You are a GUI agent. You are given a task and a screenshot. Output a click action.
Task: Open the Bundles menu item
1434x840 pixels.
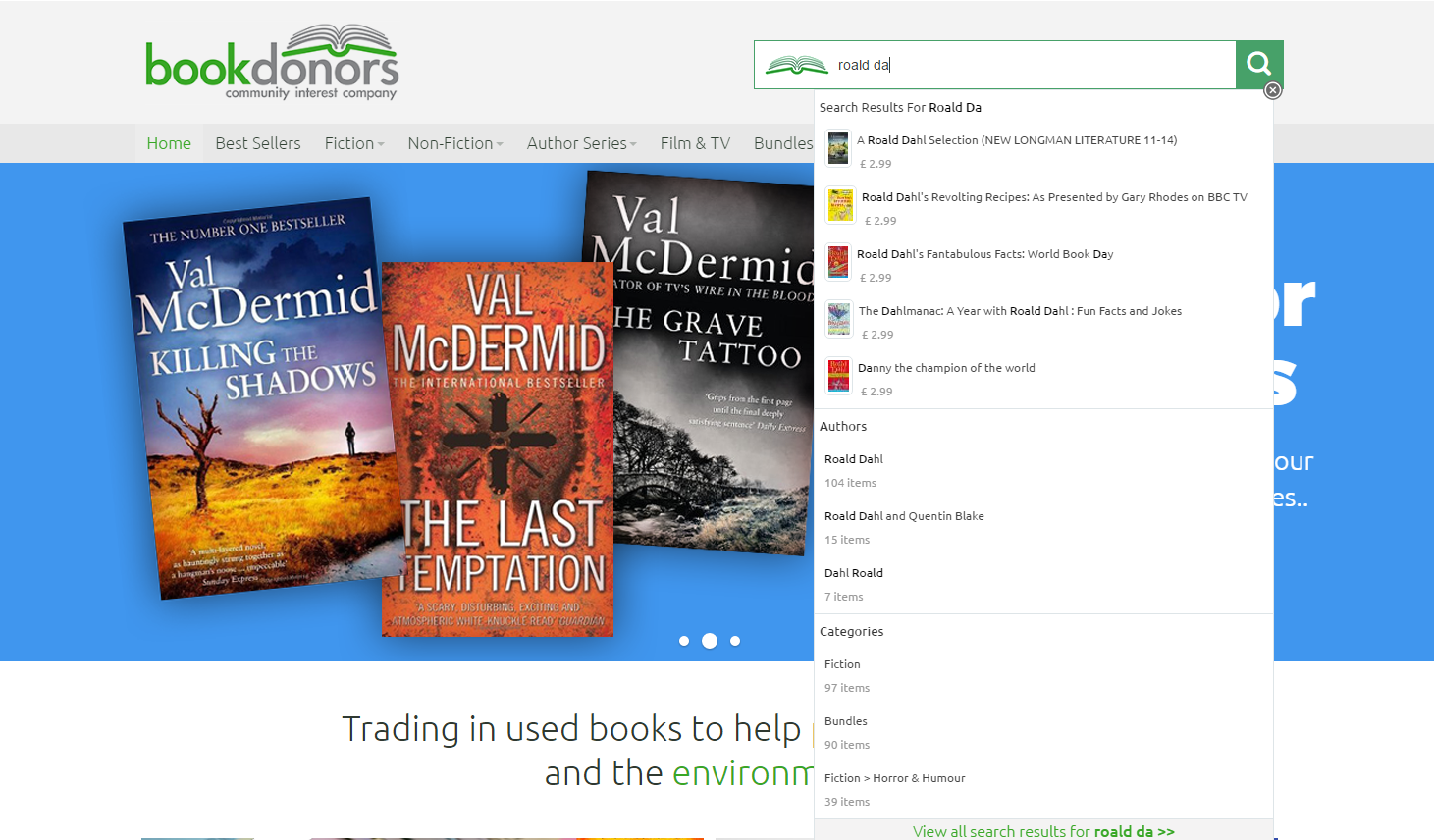(783, 143)
